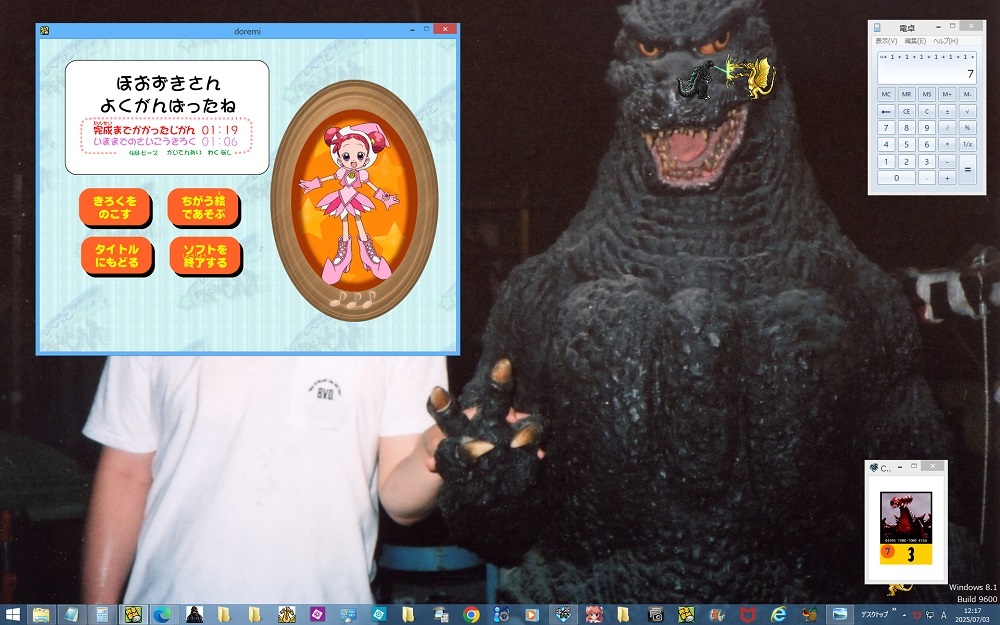Open the notepad taskbar icon

click(71, 615)
